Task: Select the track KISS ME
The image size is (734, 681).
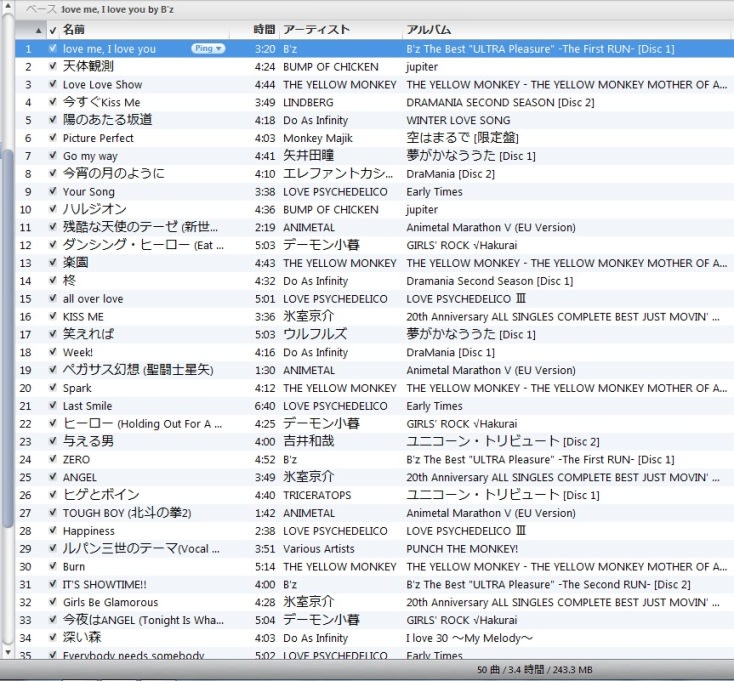Action: pyautogui.click(x=83, y=317)
